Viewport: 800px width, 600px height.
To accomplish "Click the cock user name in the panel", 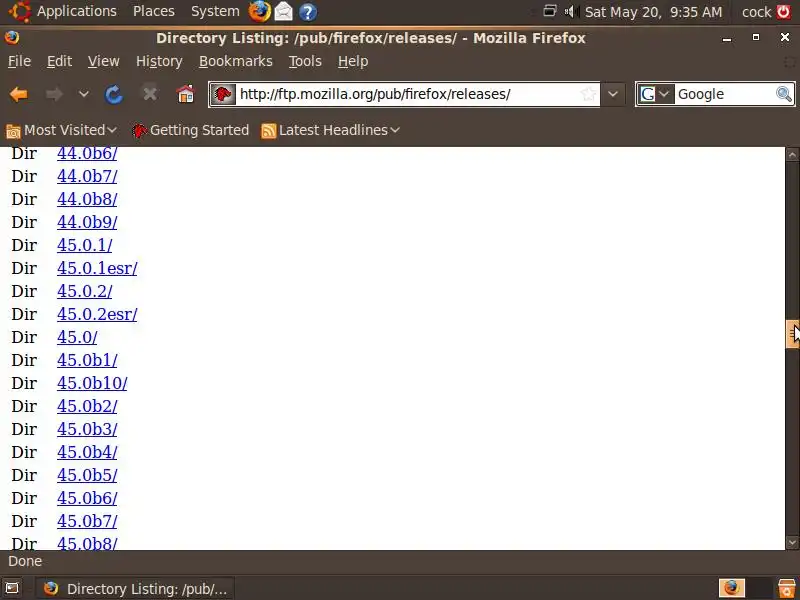I will click(757, 12).
